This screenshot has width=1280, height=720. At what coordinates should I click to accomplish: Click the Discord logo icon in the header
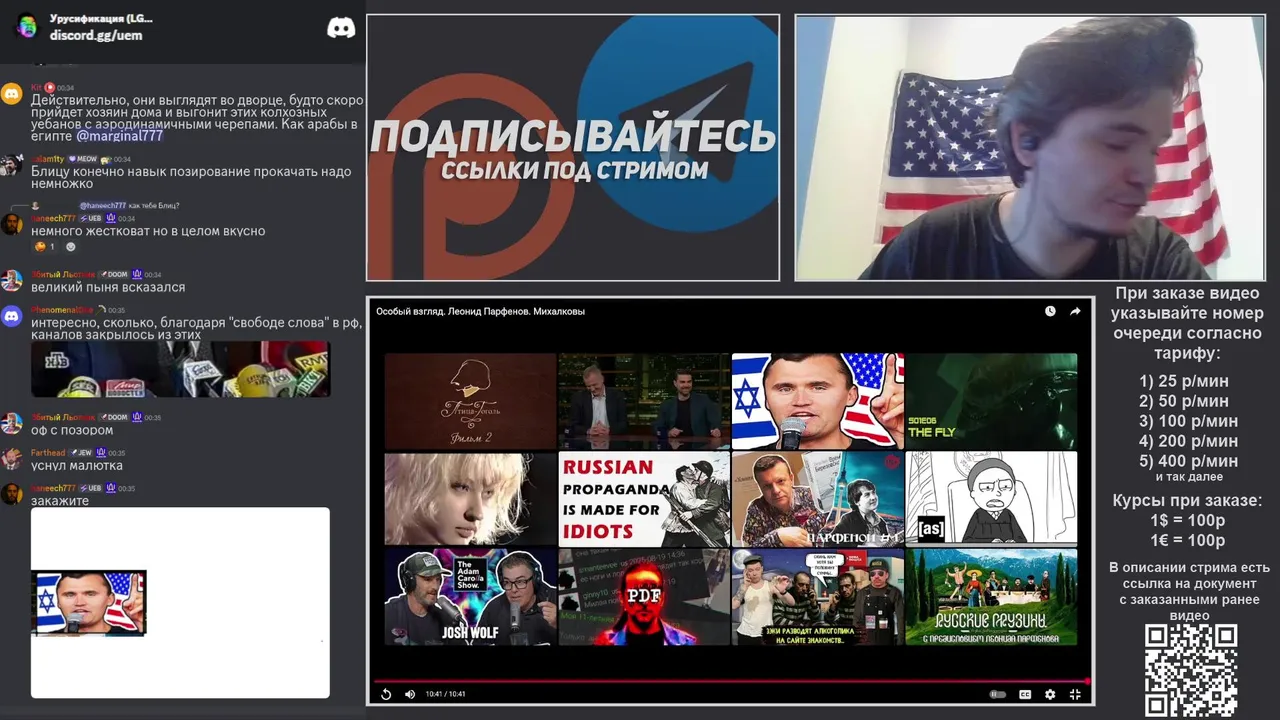tap(341, 27)
